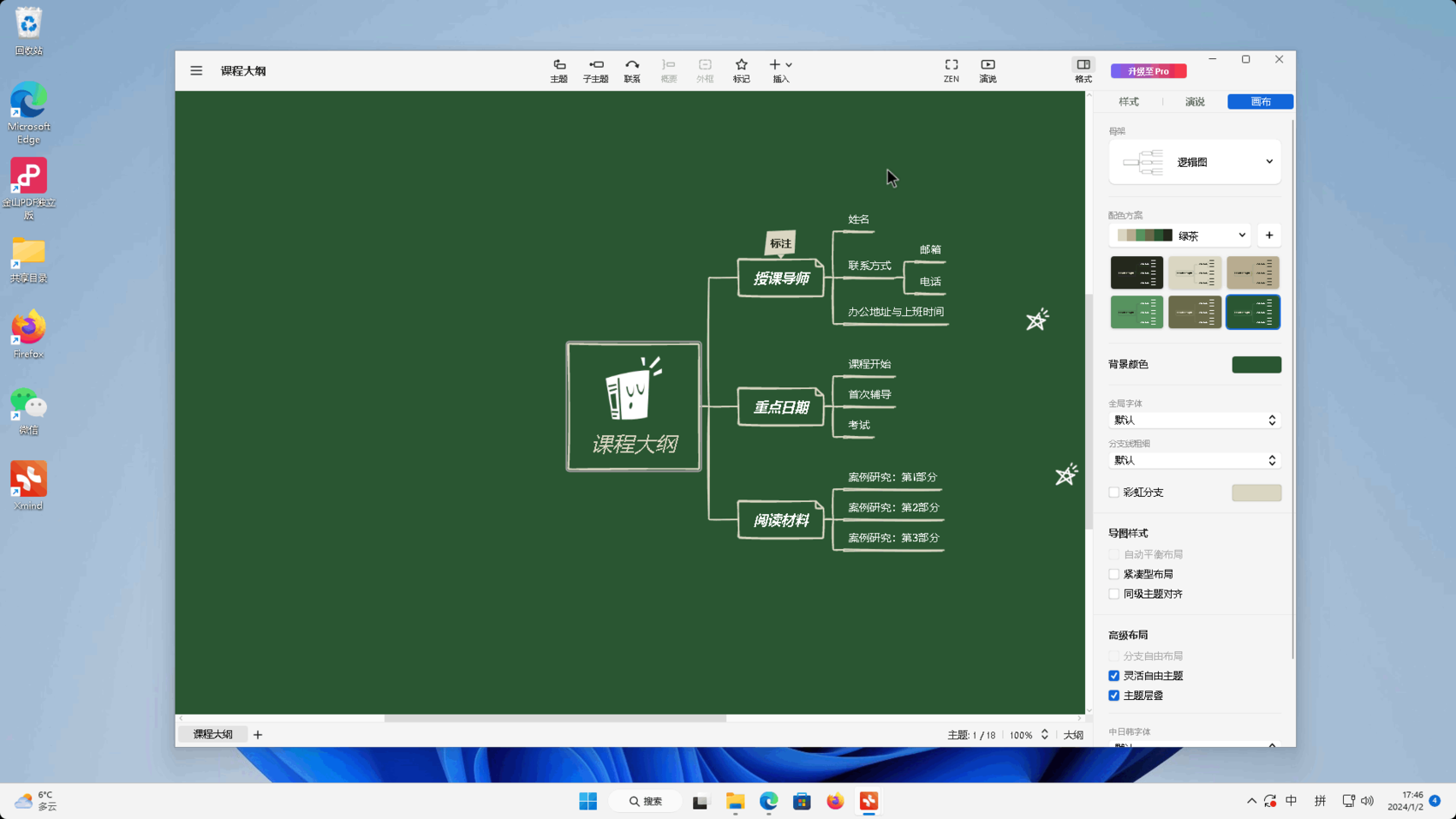
Task: Choose the selected dark green theme thumbnail
Action: pyautogui.click(x=1253, y=313)
